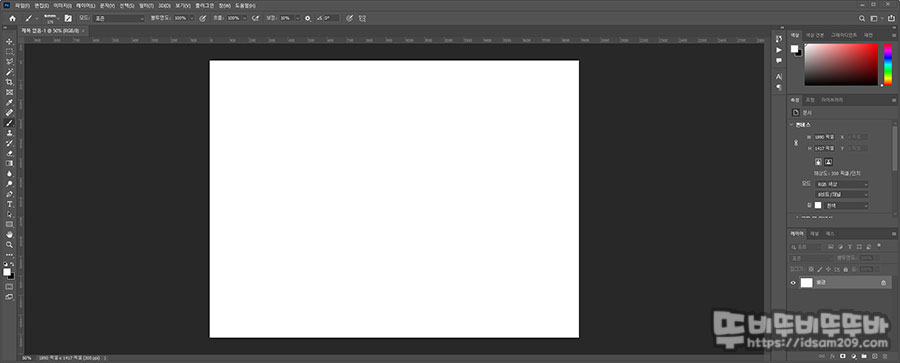Click the create new group folder icon
The image size is (900, 363).
(x=864, y=356)
